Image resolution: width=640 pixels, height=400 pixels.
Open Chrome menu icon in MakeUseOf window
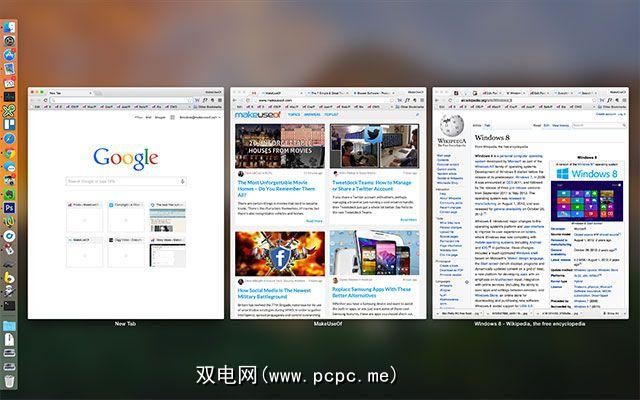point(422,100)
